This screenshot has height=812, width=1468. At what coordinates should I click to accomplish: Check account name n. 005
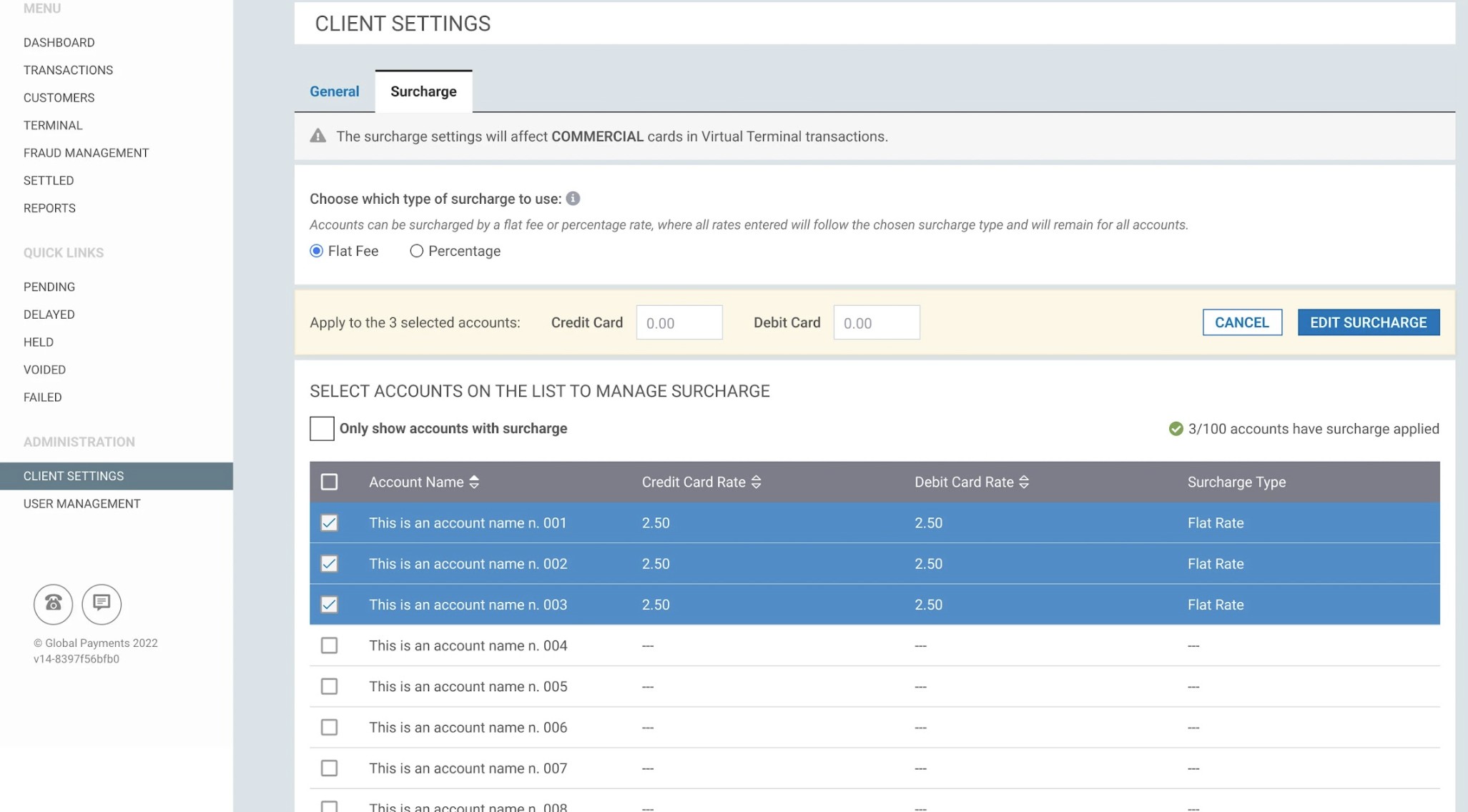[x=329, y=687]
